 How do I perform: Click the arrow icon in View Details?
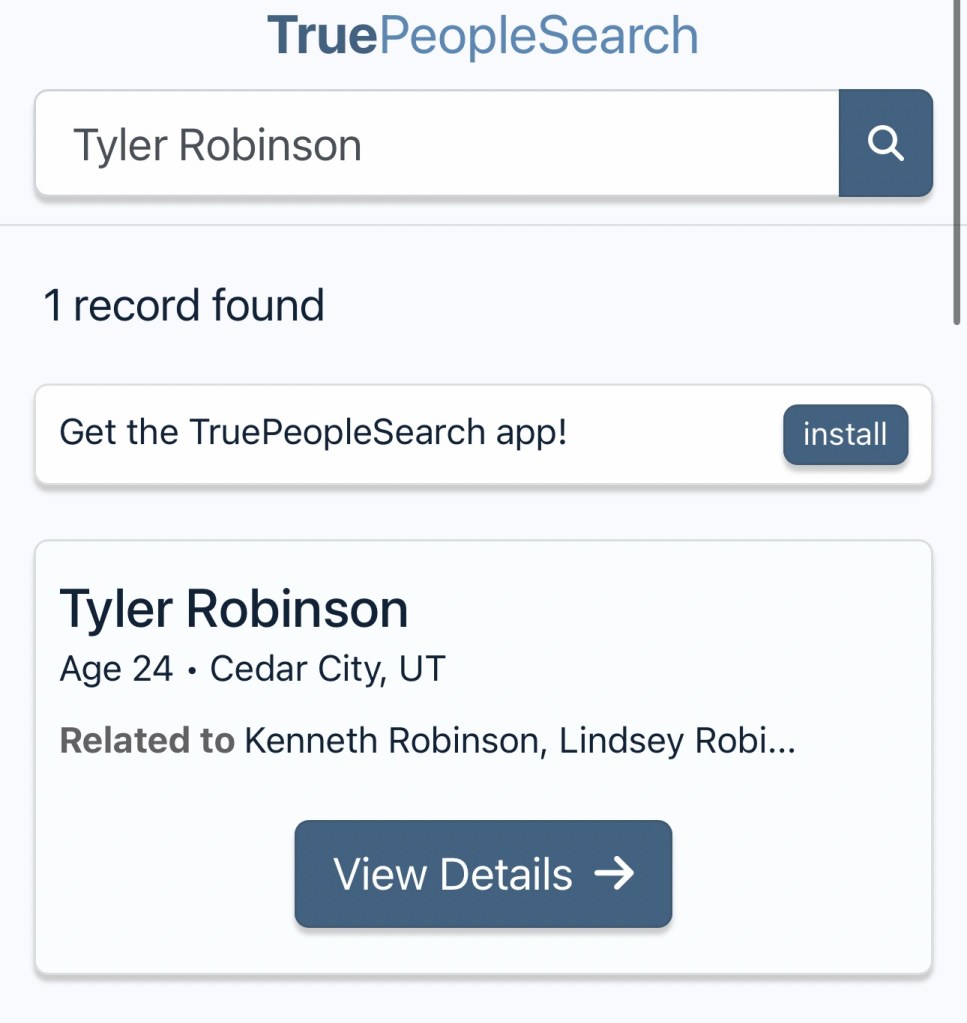614,873
